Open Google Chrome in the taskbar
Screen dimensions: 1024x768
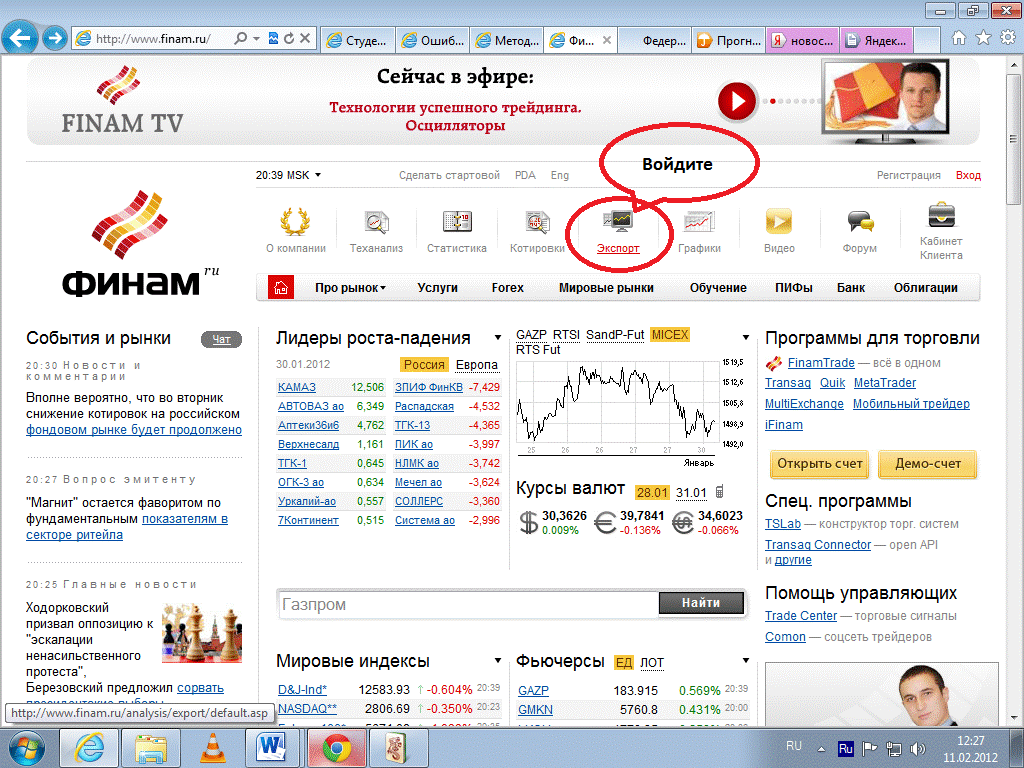click(x=336, y=748)
